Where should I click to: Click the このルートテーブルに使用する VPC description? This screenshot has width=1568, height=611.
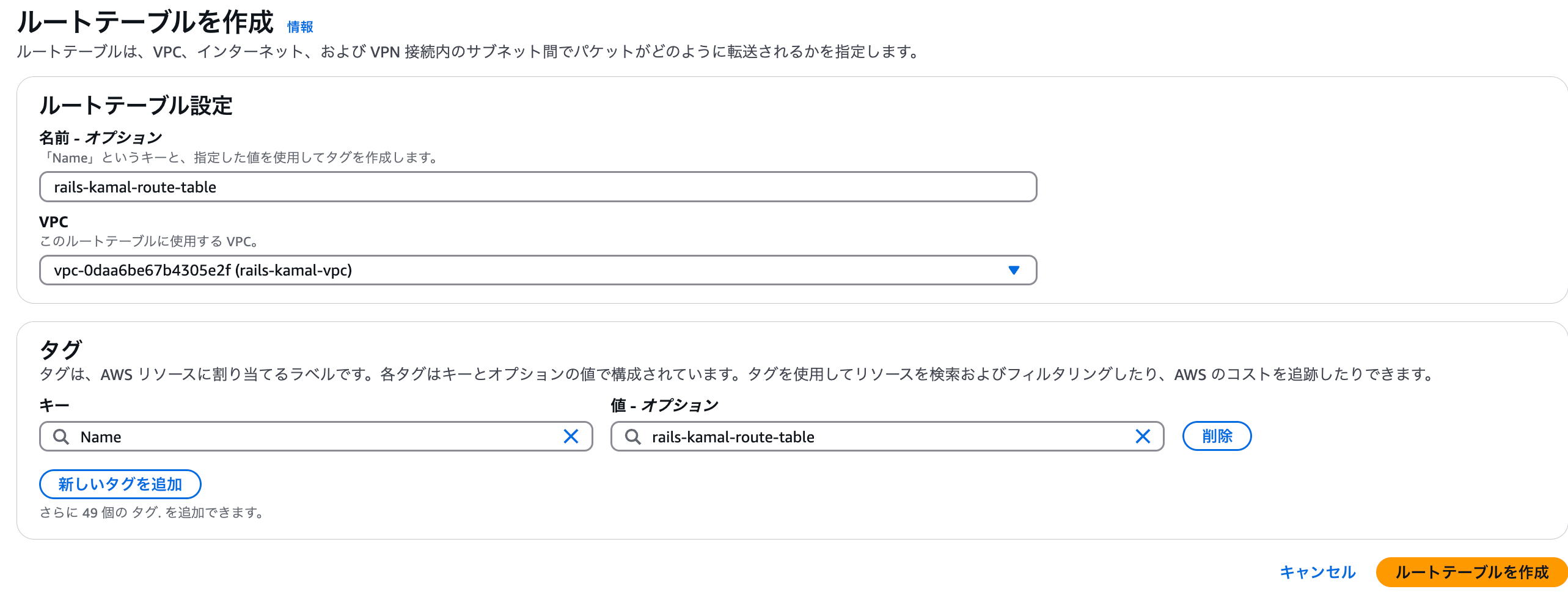(149, 241)
